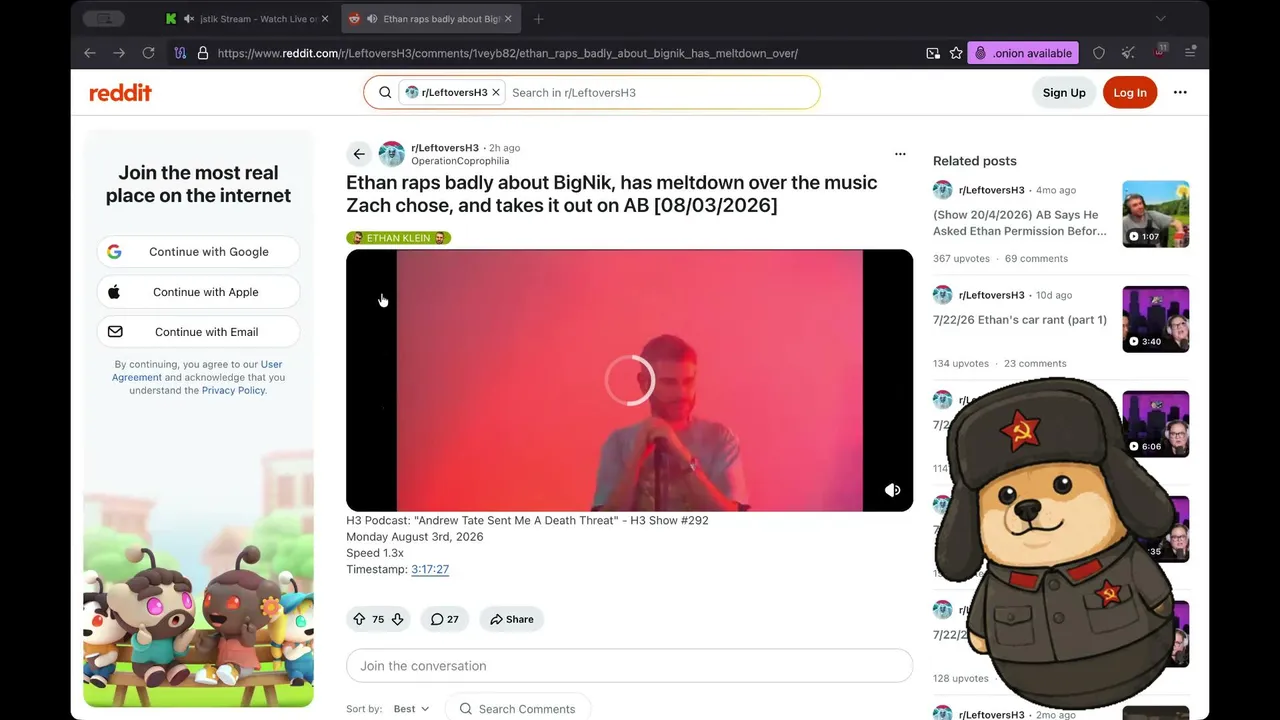Viewport: 1280px width, 720px height.
Task: Open OperationCoprophilia's user profile
Action: [x=460, y=161]
